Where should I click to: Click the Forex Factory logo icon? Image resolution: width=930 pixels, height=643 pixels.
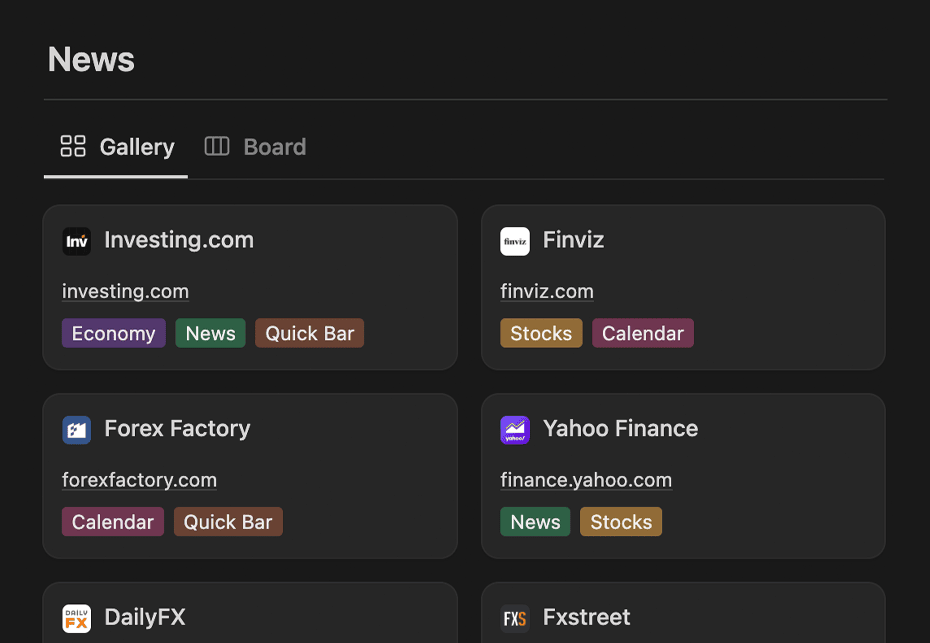point(77,430)
